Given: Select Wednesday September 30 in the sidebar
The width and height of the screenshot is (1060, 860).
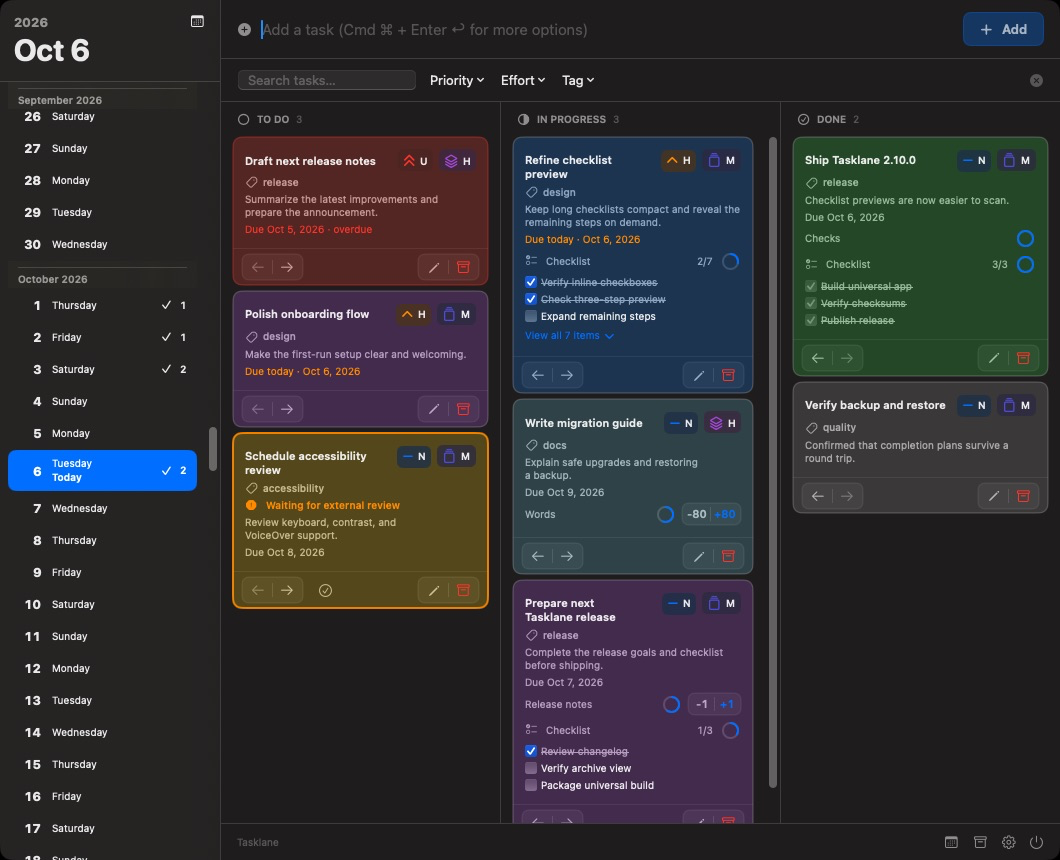Looking at the screenshot, I should [x=103, y=245].
